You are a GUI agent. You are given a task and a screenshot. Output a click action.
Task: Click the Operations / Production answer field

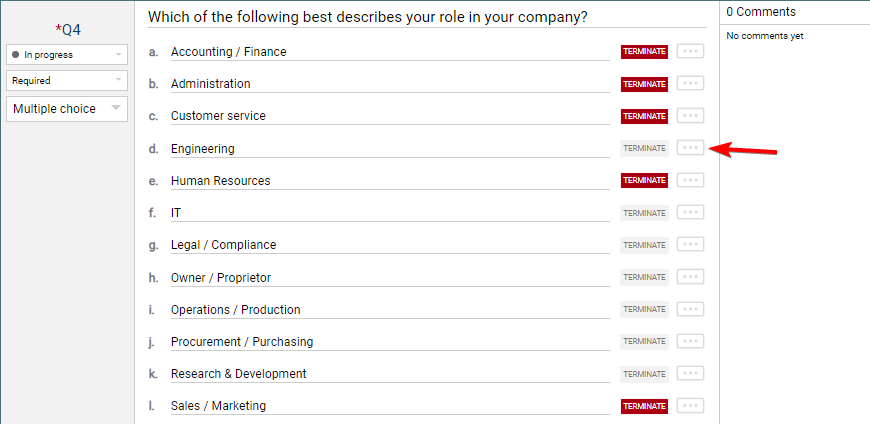(389, 310)
